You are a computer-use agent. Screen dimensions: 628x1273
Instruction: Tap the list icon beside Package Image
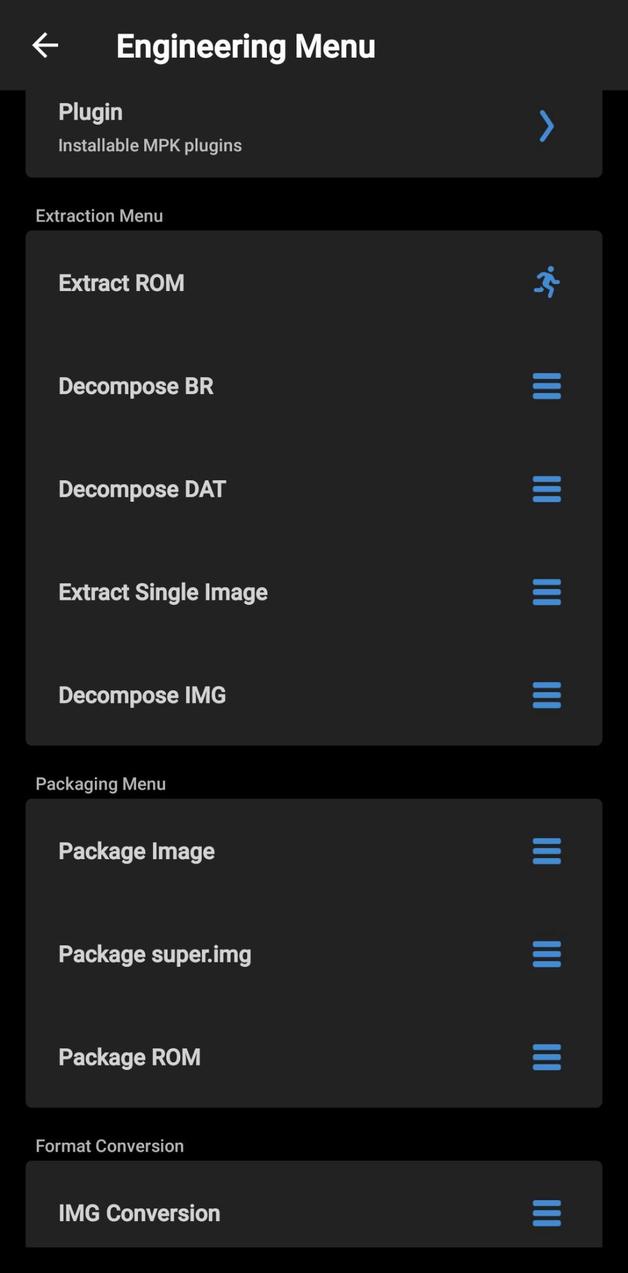point(546,851)
